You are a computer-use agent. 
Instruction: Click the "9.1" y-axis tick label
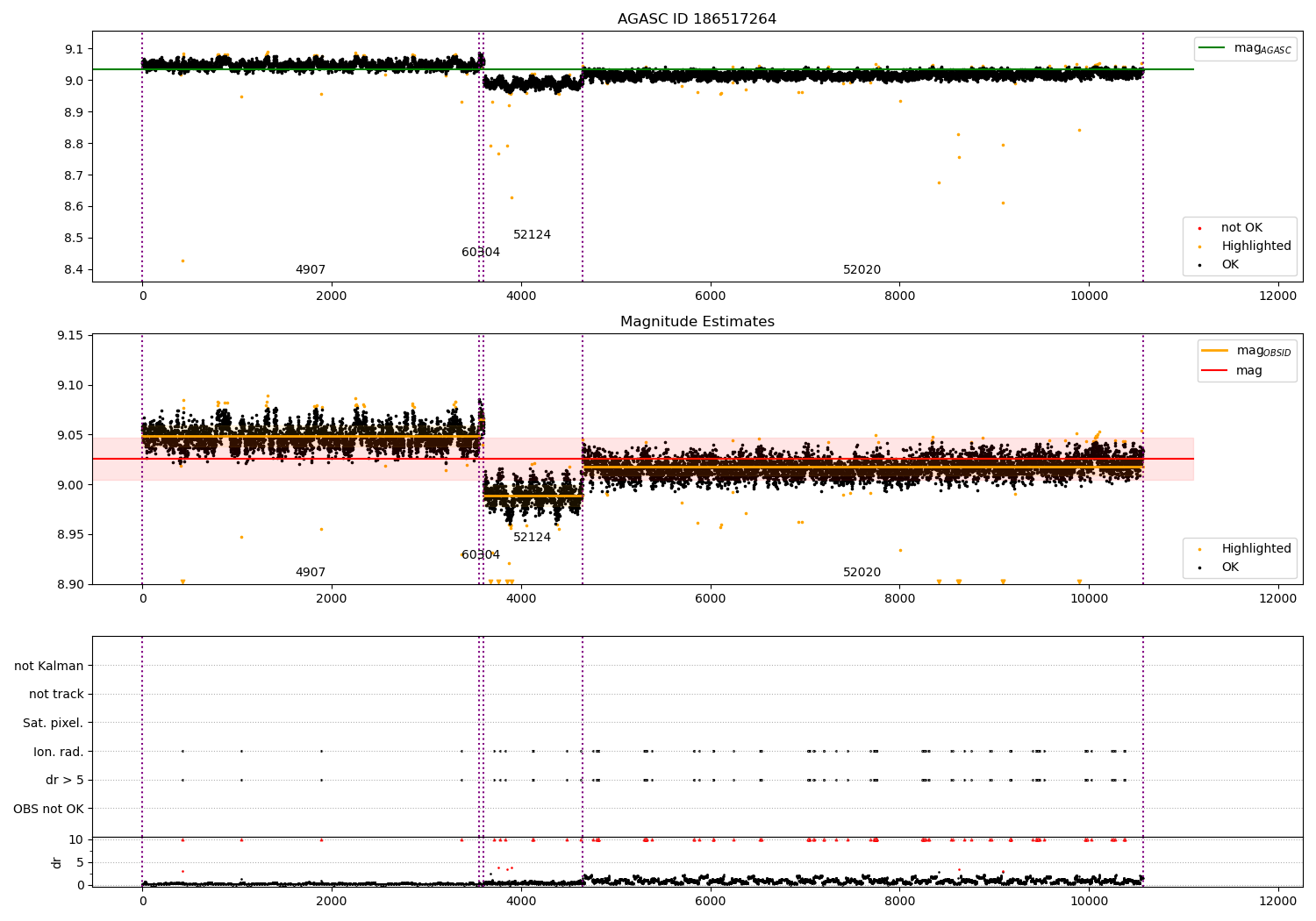74,49
